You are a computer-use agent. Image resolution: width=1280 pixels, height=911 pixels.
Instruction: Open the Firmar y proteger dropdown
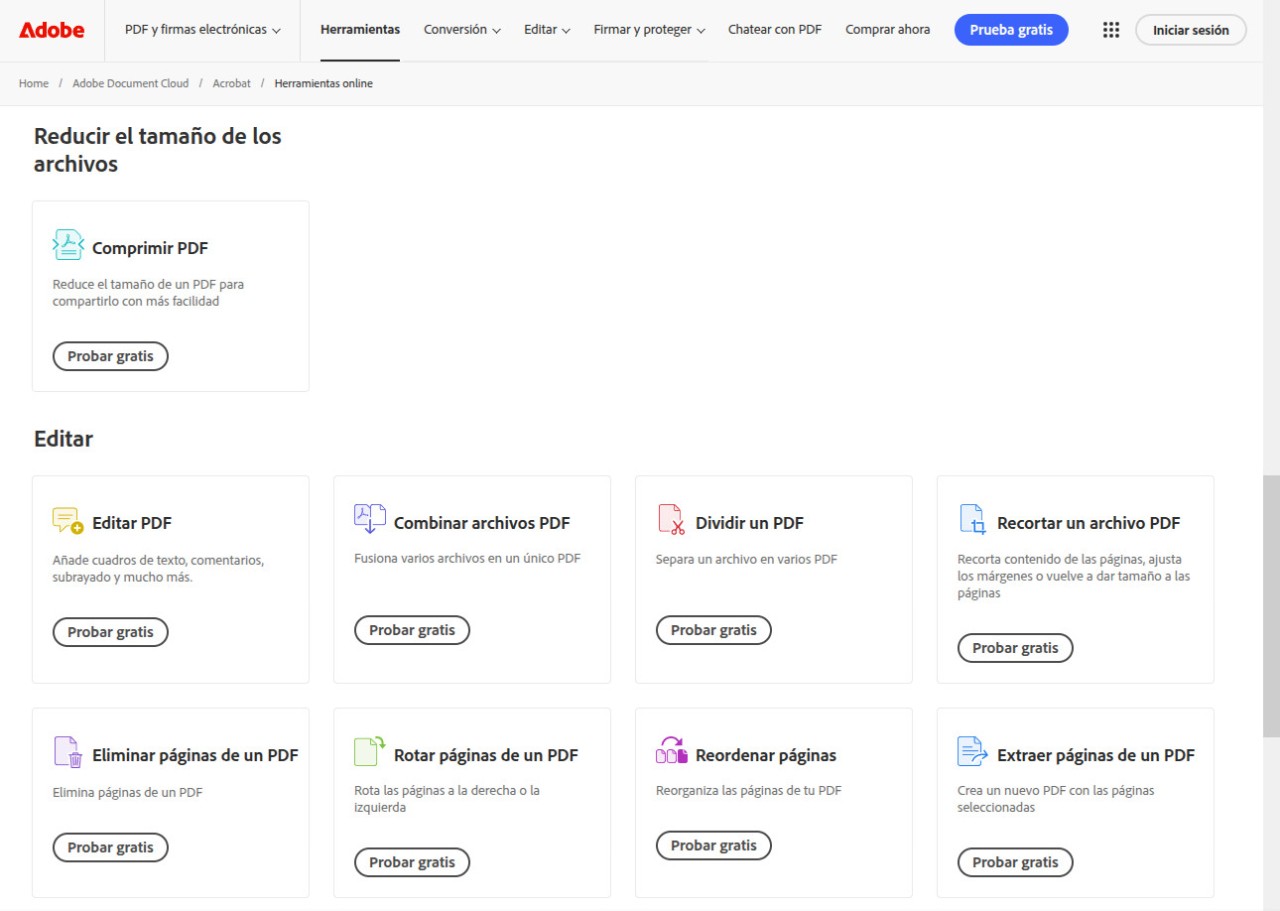click(x=649, y=30)
